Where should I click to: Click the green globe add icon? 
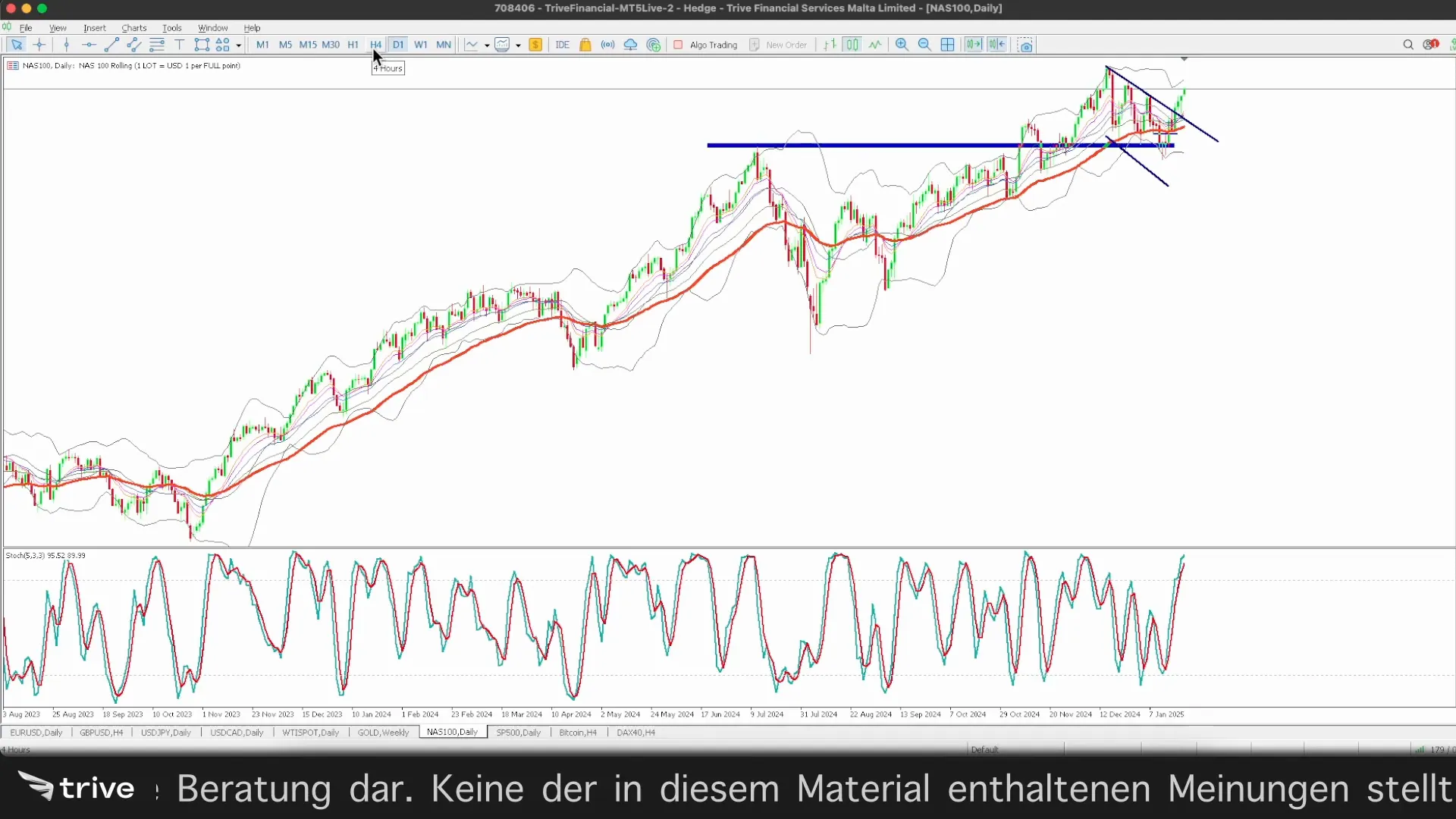pyautogui.click(x=654, y=45)
